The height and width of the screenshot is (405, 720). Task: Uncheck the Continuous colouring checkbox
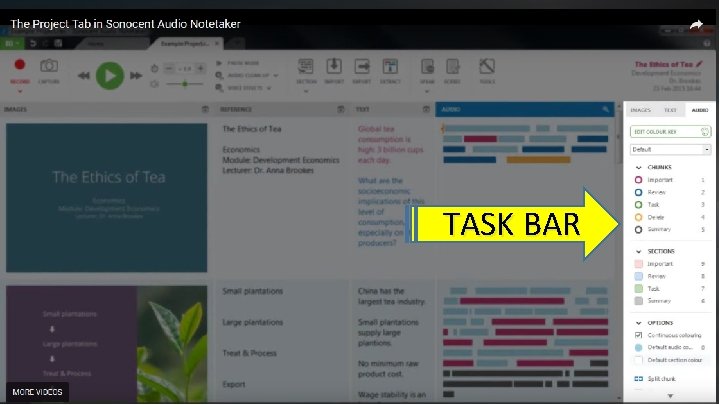click(x=638, y=335)
